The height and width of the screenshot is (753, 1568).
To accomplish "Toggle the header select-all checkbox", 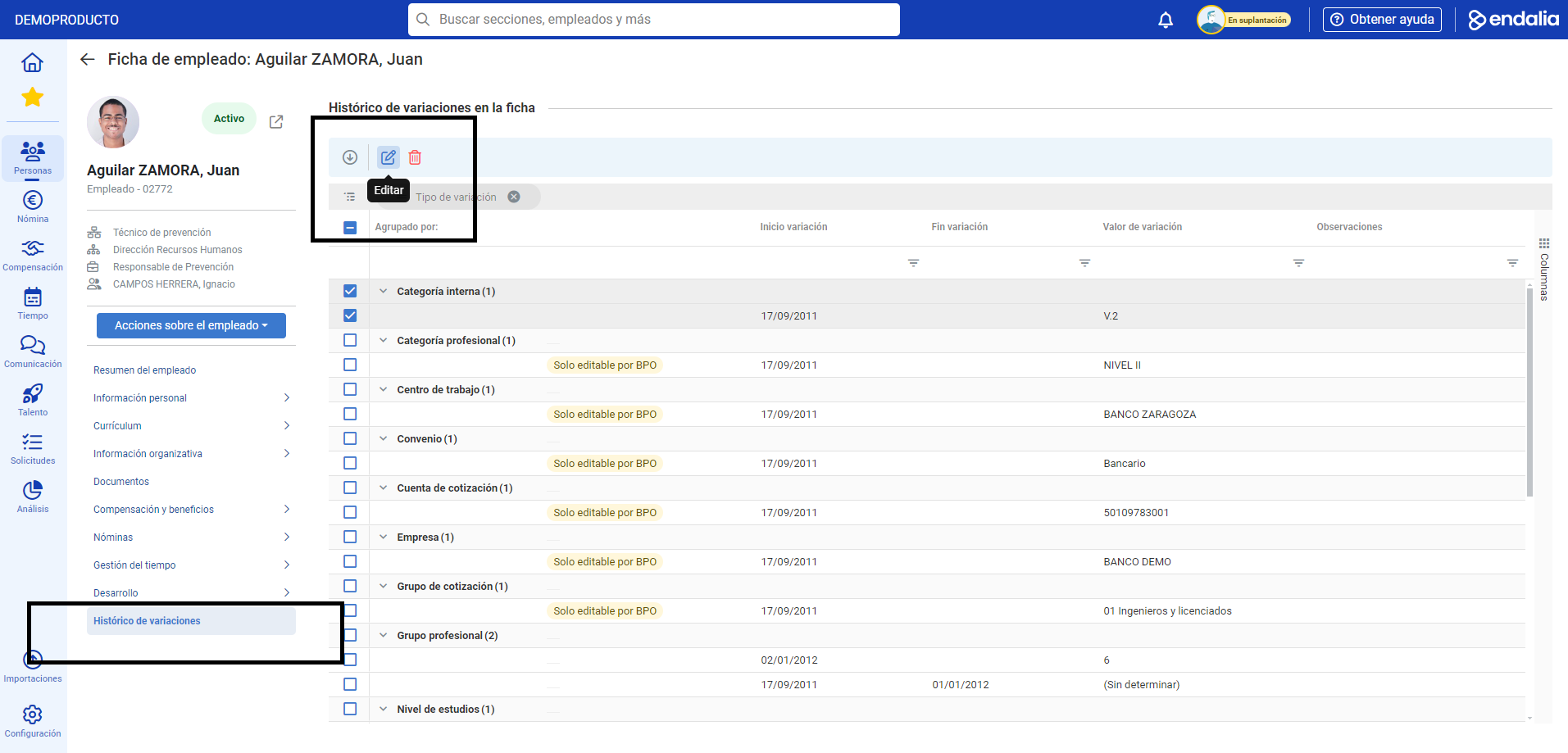I will pos(350,227).
